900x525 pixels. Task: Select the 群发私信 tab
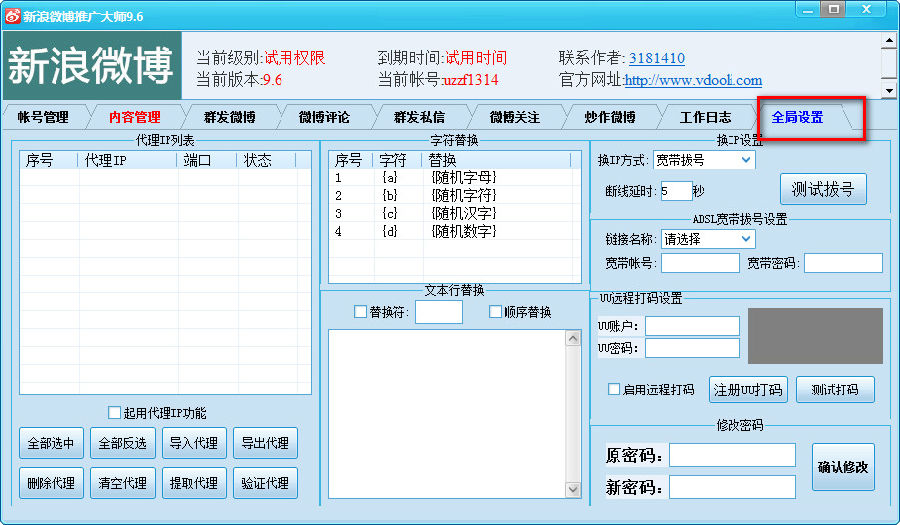coord(420,117)
